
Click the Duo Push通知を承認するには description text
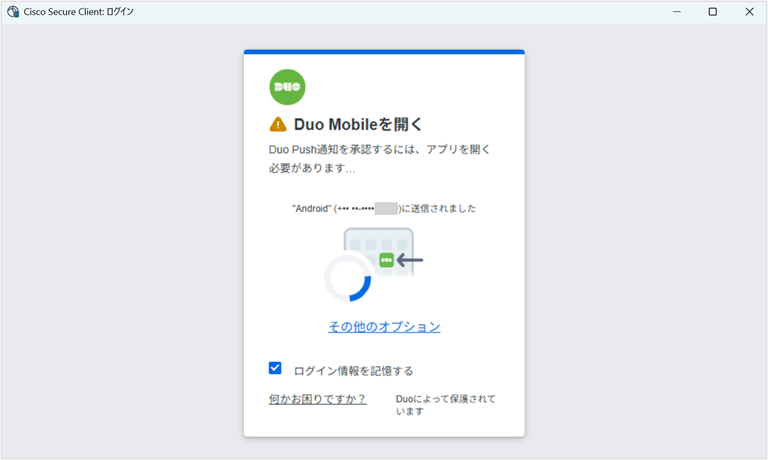(x=380, y=159)
